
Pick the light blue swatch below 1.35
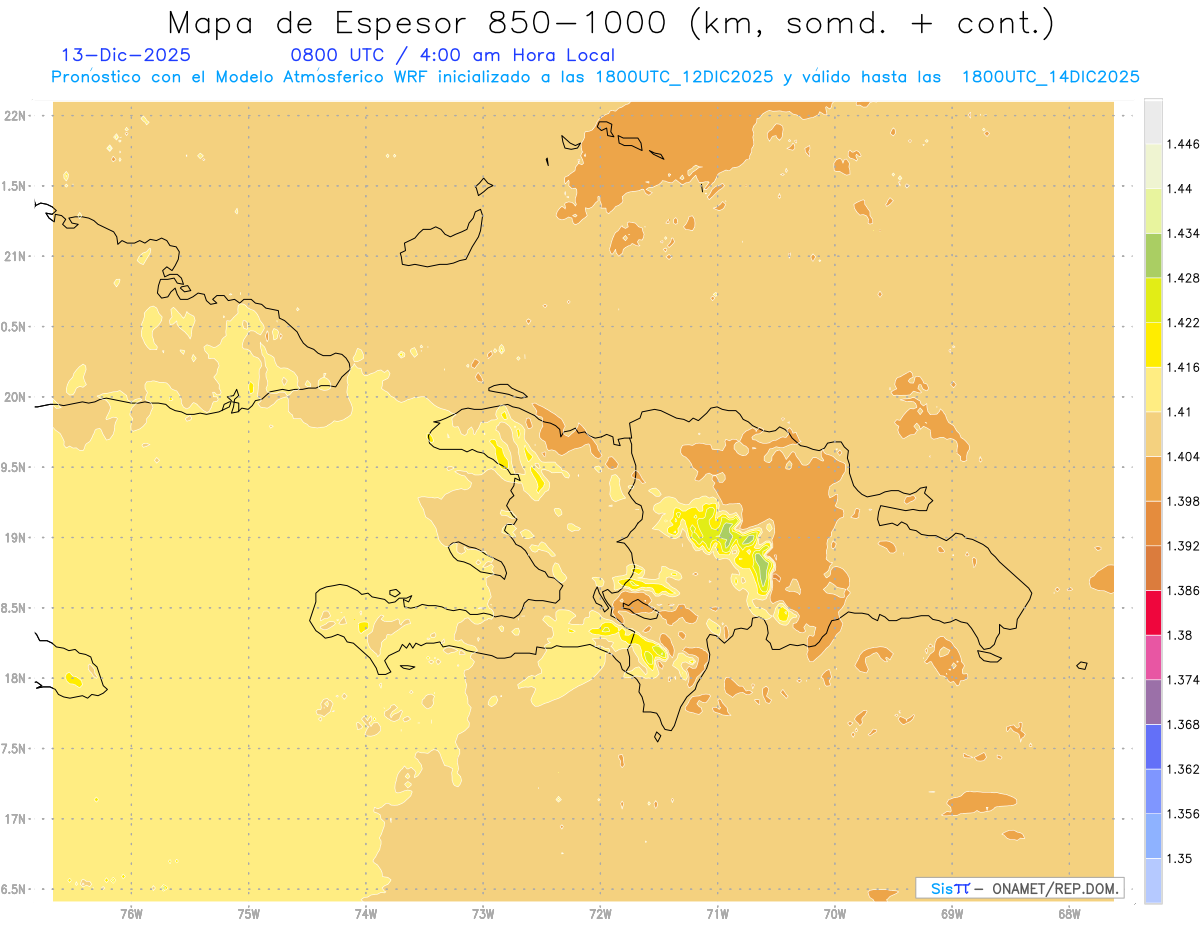pos(1154,880)
